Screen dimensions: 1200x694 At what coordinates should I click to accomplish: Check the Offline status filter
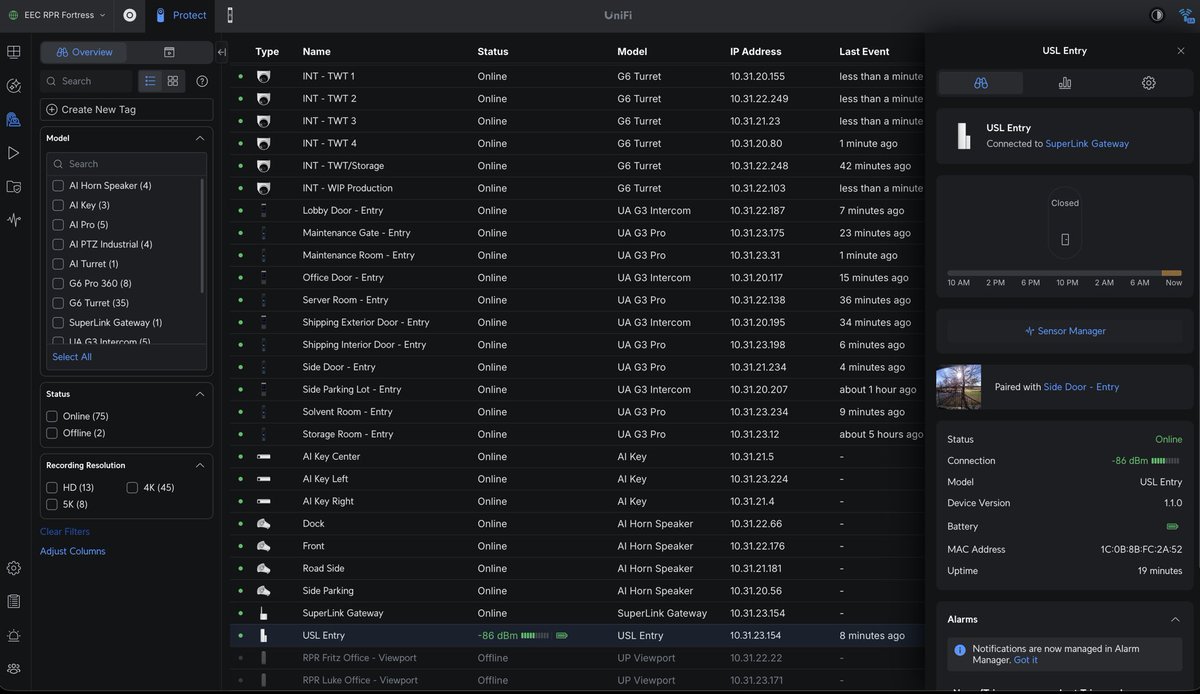pyautogui.click(x=52, y=433)
